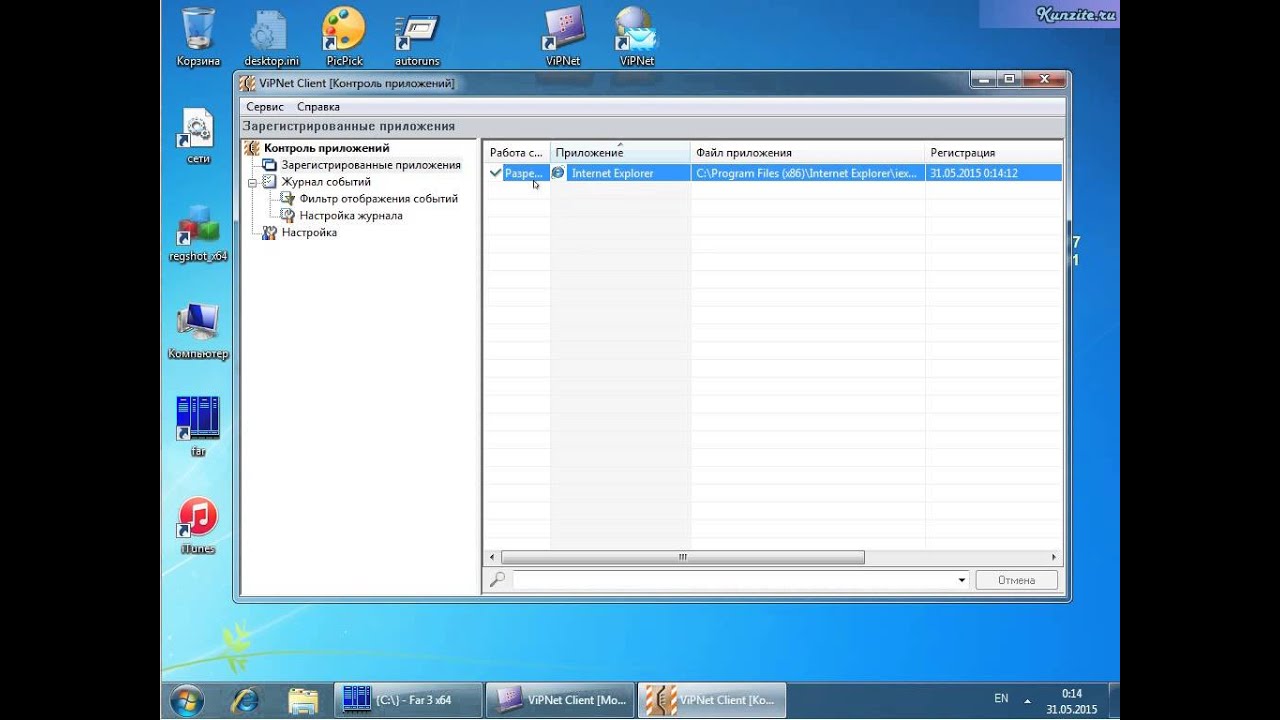Open the search field dropdown arrow
Viewport: 1280px width, 720px height.
pyautogui.click(x=962, y=580)
